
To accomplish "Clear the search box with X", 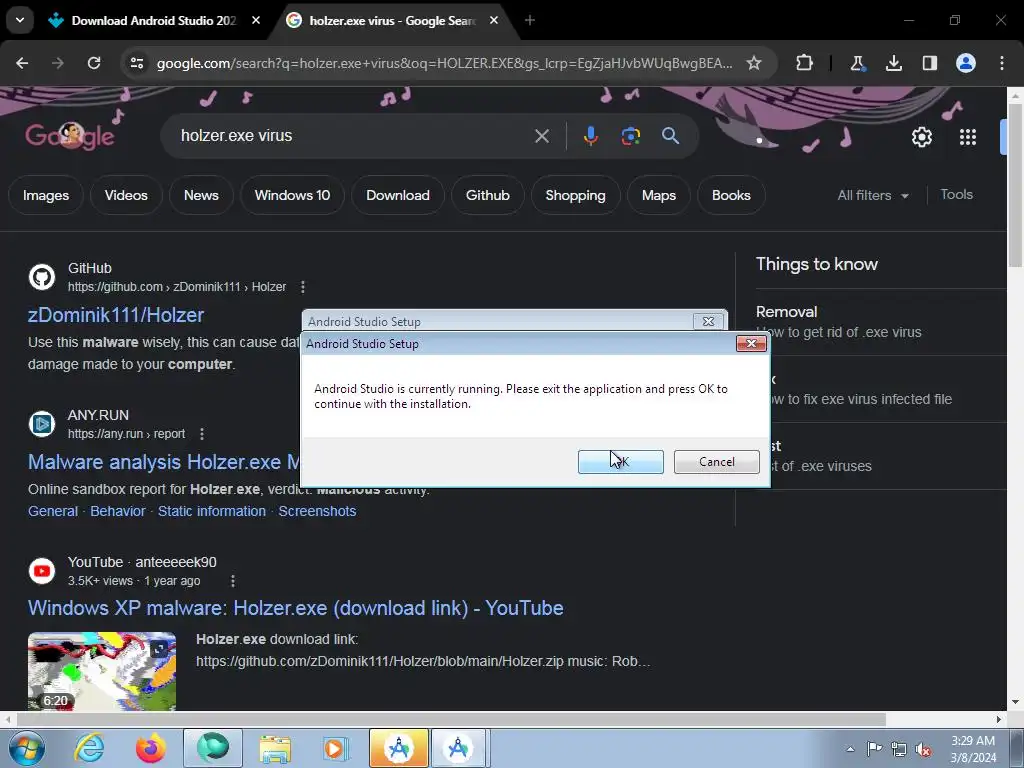I will pyautogui.click(x=542, y=136).
